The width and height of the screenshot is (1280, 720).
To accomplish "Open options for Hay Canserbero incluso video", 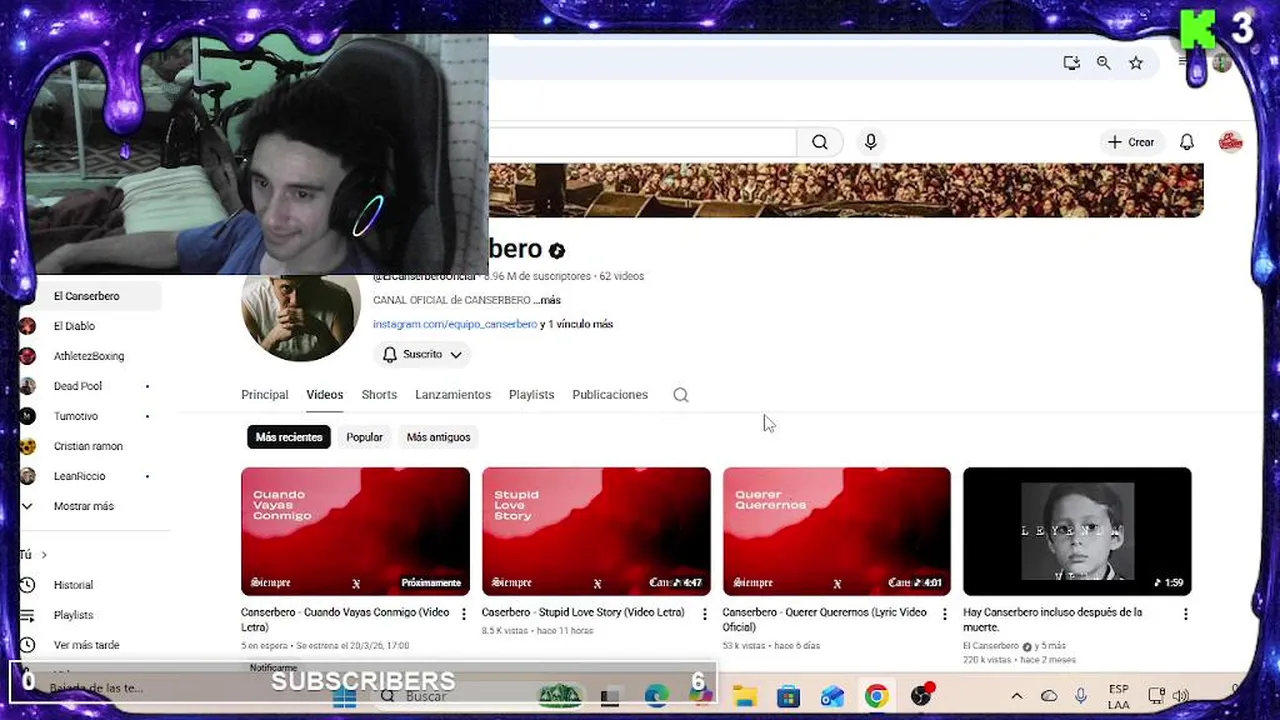I will tap(1185, 614).
